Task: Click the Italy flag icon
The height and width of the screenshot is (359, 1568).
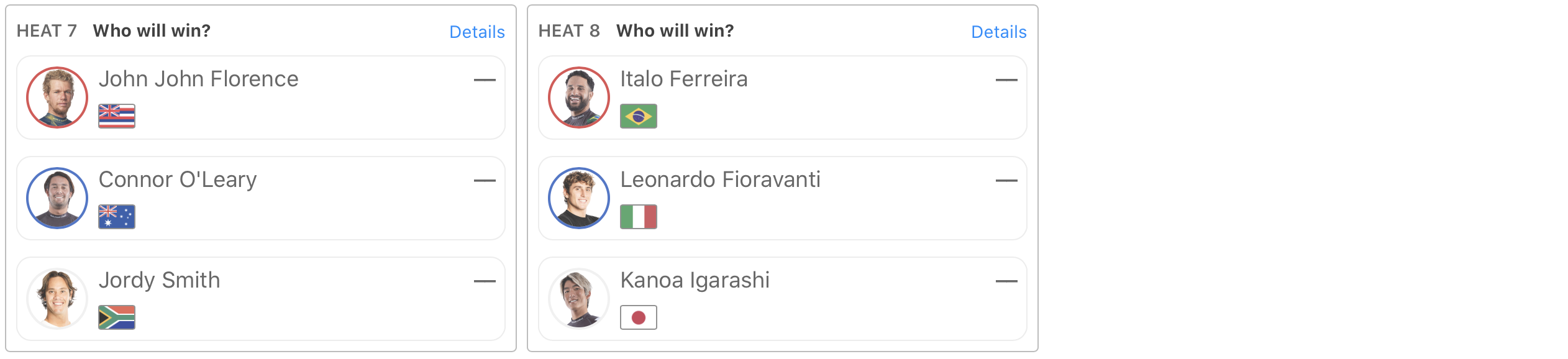Action: click(x=639, y=217)
